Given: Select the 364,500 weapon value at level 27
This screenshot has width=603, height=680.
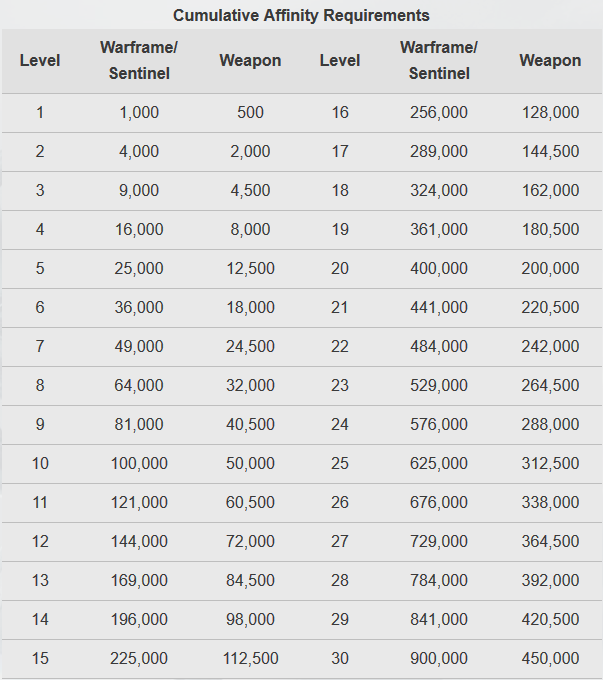Looking at the screenshot, I should click(x=550, y=541).
